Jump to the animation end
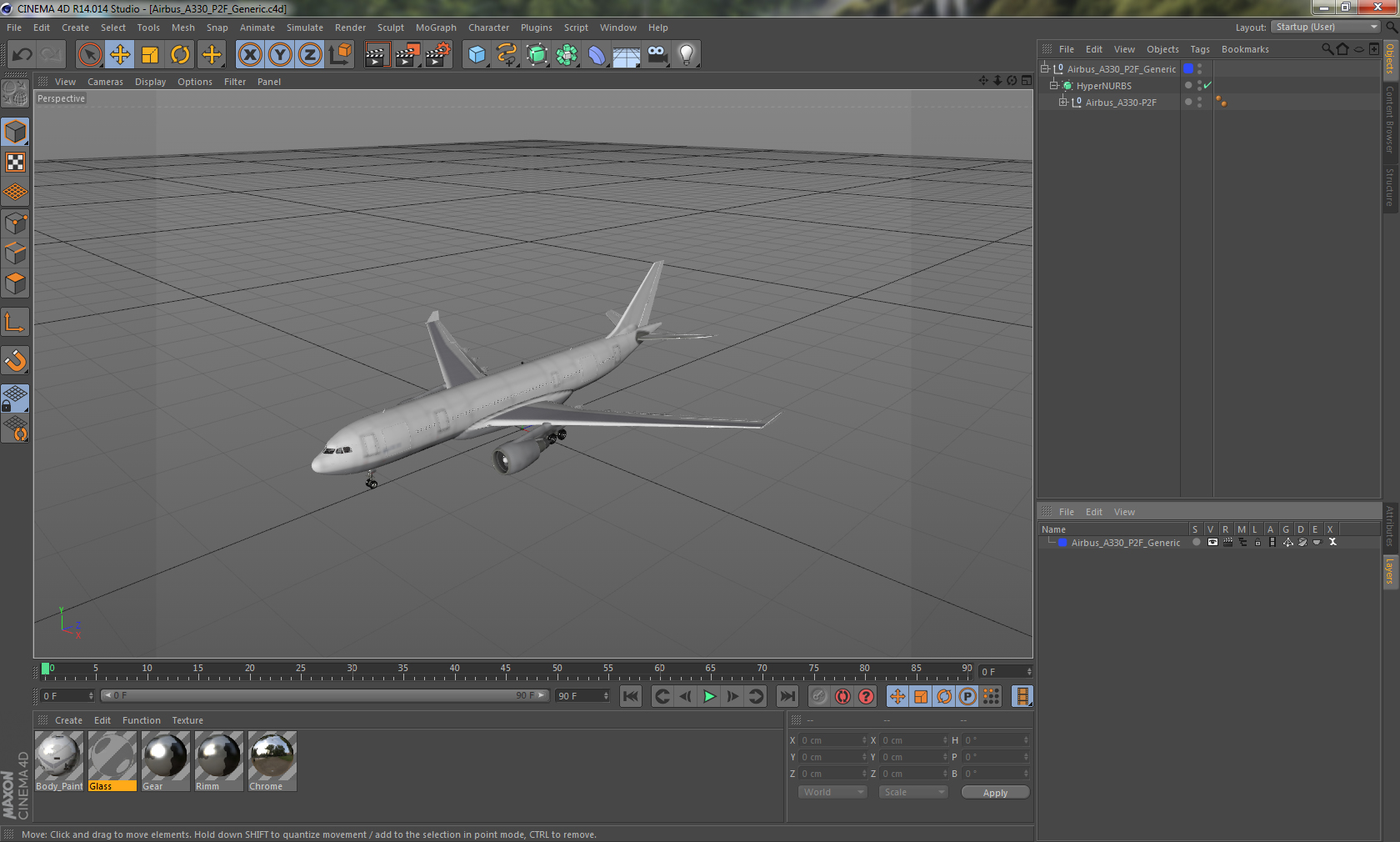 pyautogui.click(x=787, y=696)
